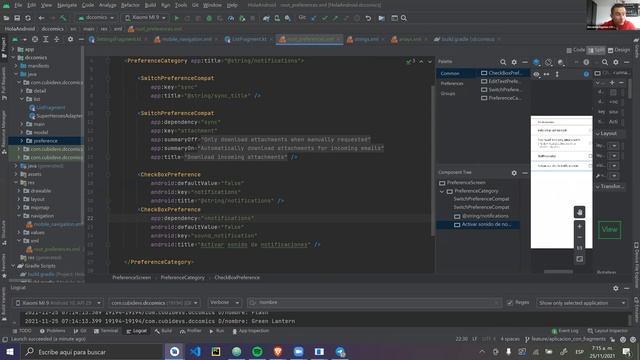The width and height of the screenshot is (640, 360).
Task: Click the design surface layers icon
Action: [536, 62]
